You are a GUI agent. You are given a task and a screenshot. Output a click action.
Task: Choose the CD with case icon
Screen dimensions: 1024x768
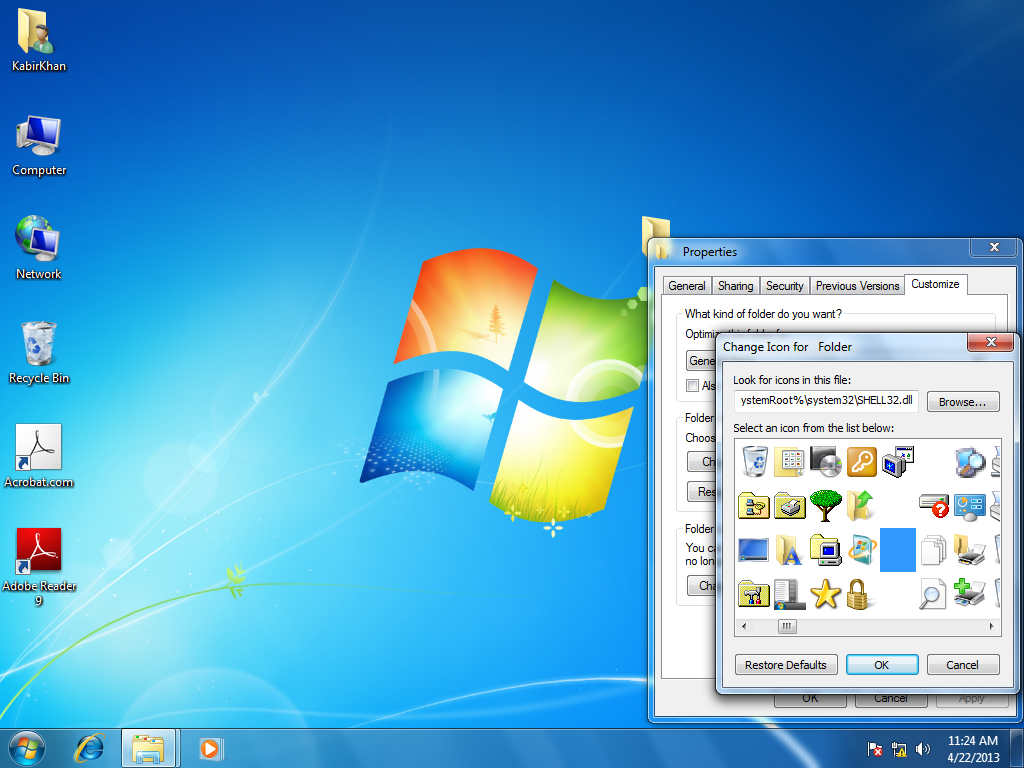click(x=825, y=462)
